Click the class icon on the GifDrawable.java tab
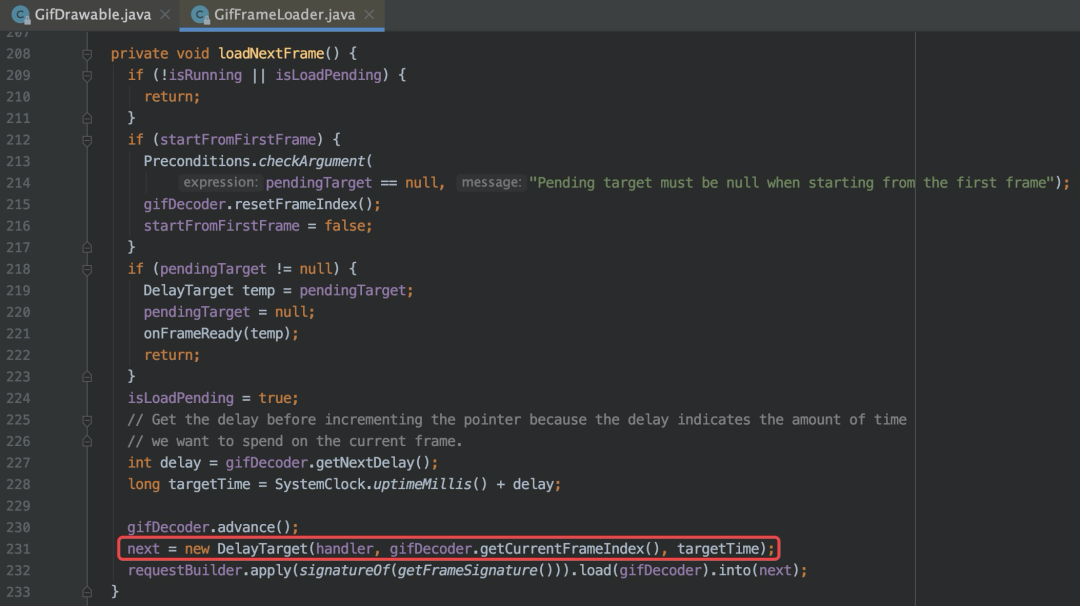The width and height of the screenshot is (1080, 606). (x=21, y=14)
